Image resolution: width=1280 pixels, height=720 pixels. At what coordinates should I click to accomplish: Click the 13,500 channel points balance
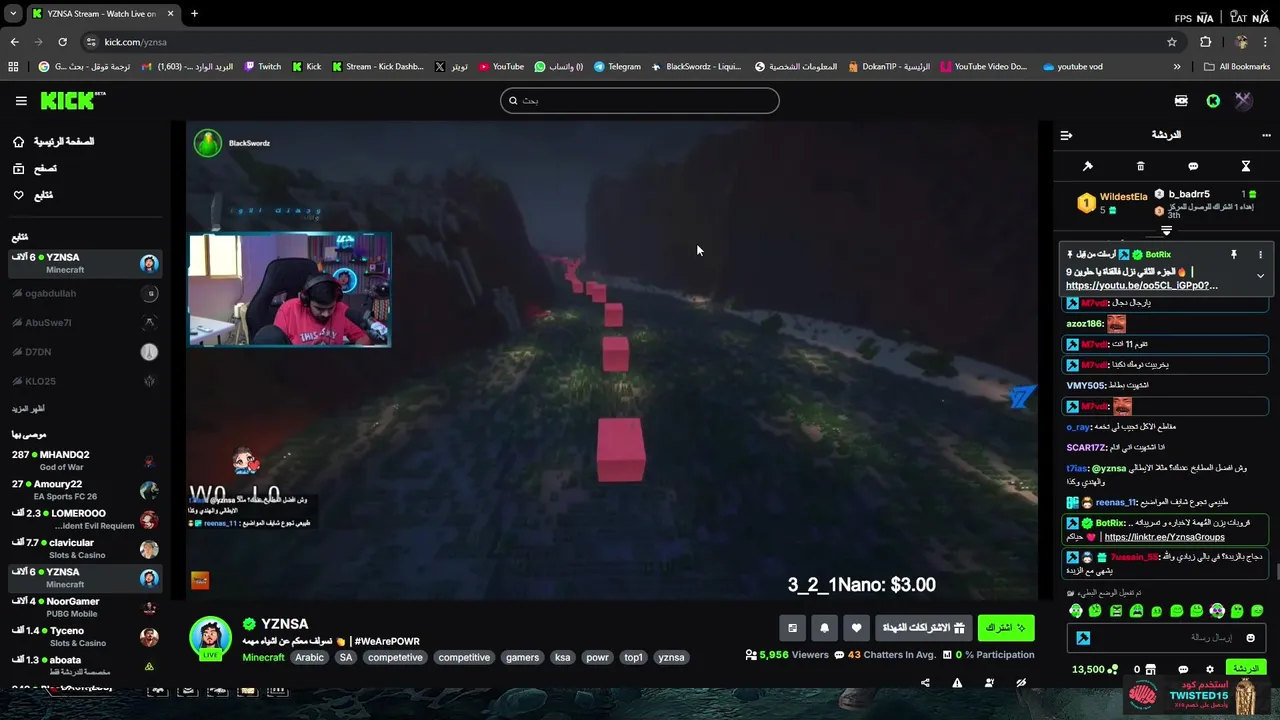[x=1093, y=669]
